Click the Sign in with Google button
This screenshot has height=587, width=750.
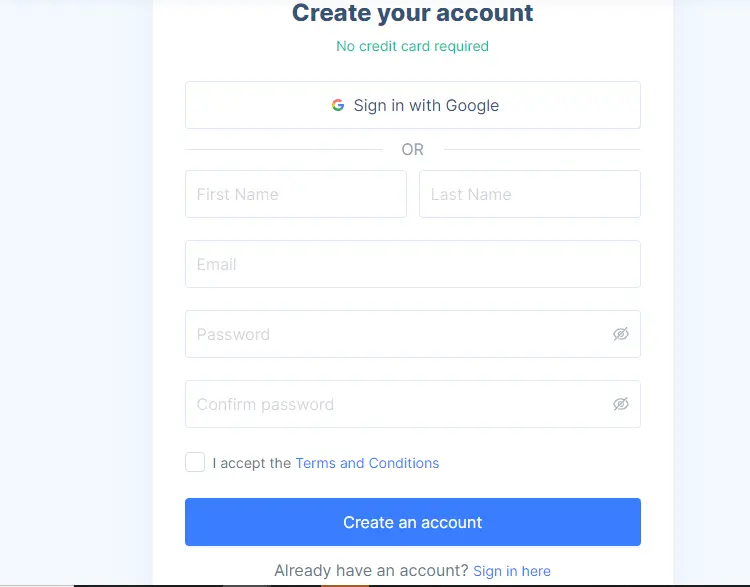click(413, 105)
